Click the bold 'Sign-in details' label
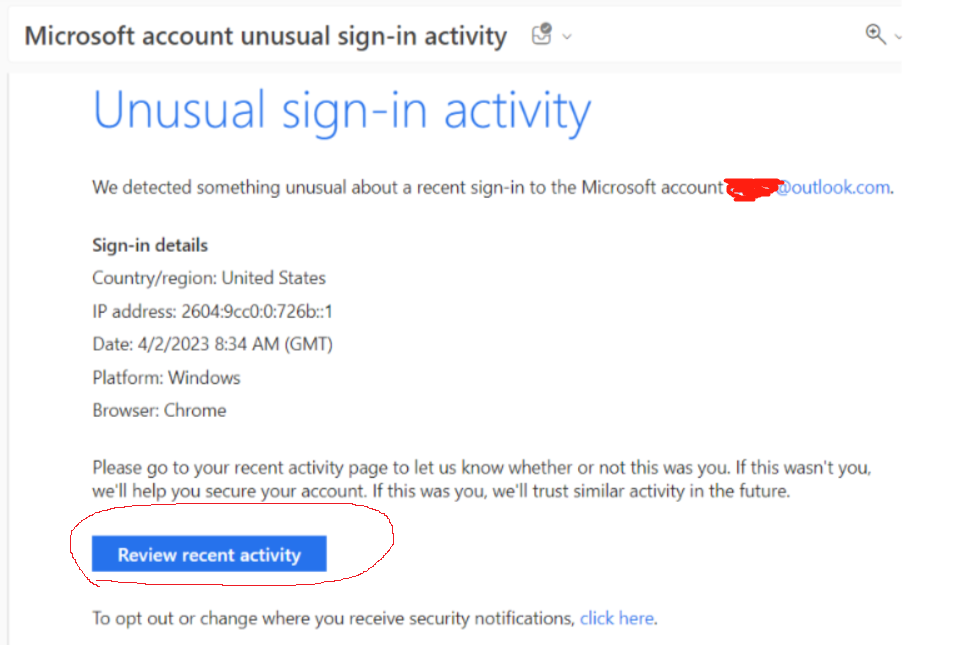Viewport: 965px width, 645px height. [x=150, y=245]
